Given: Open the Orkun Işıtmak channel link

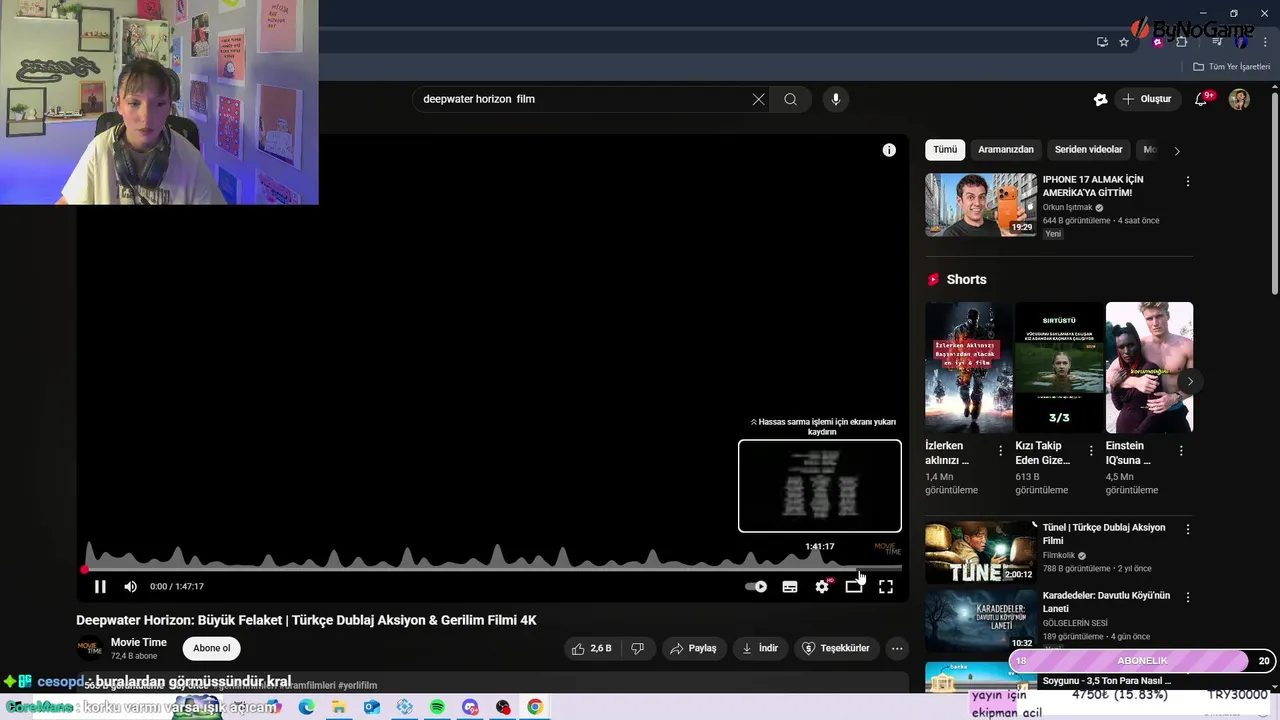Looking at the screenshot, I should coord(1069,207).
